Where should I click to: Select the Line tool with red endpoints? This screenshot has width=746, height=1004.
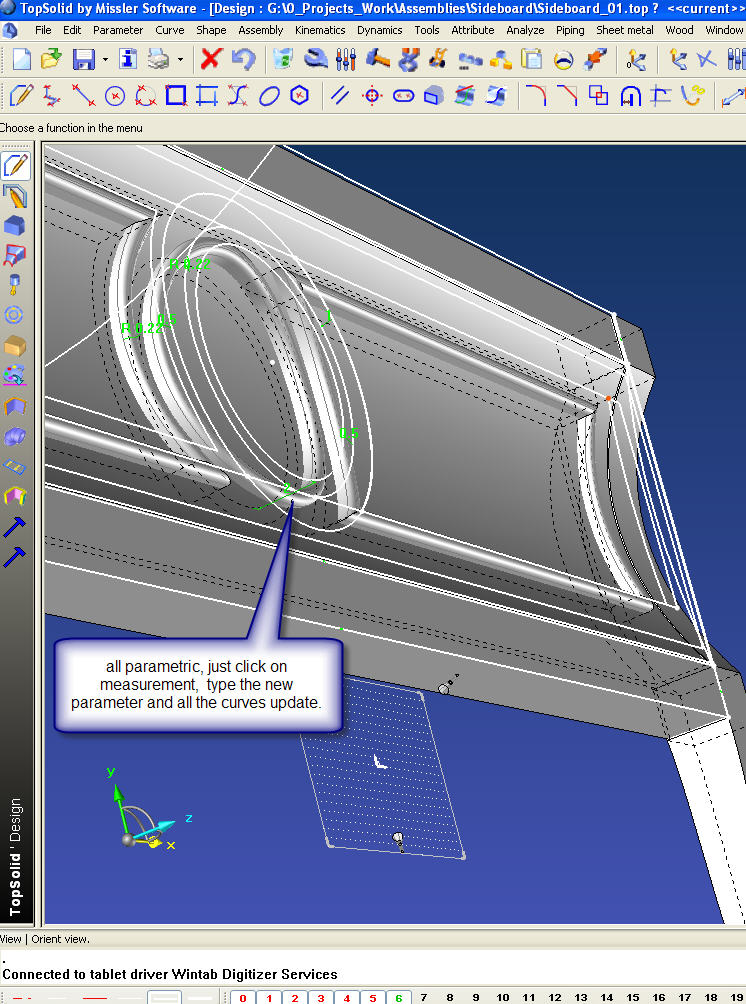coord(83,96)
